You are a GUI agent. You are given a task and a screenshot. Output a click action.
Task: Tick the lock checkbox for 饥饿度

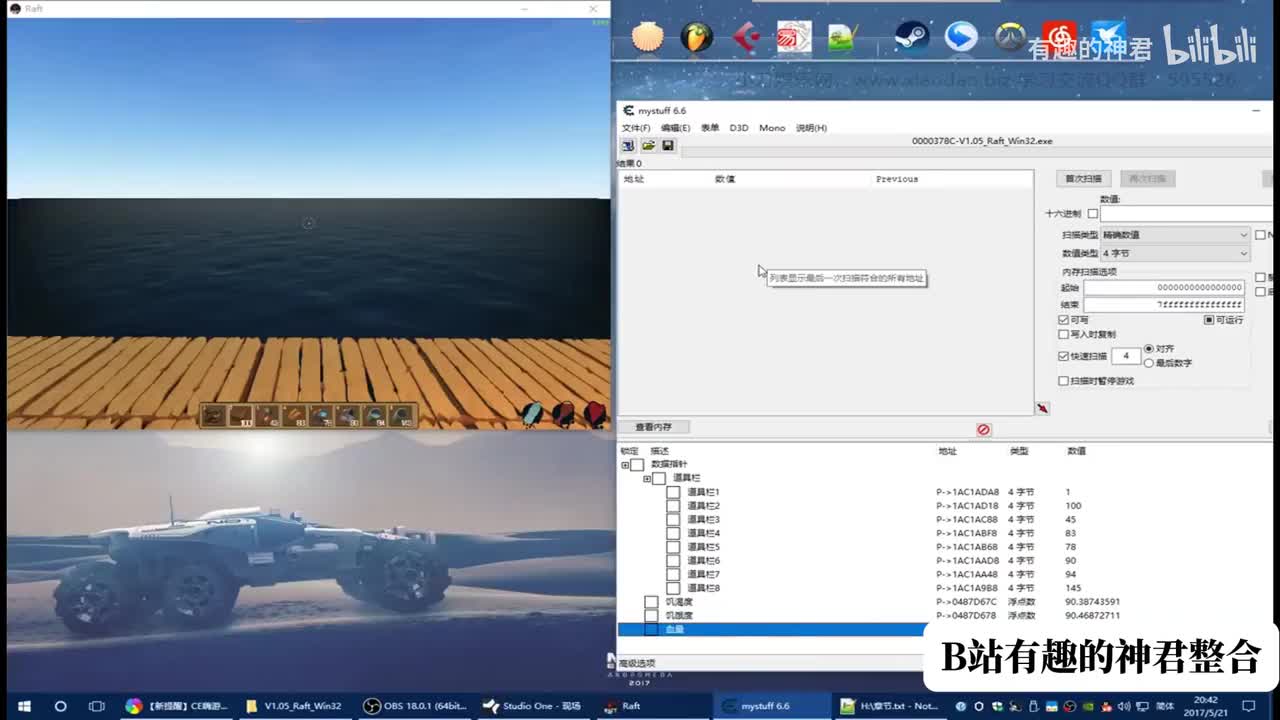[651, 616]
